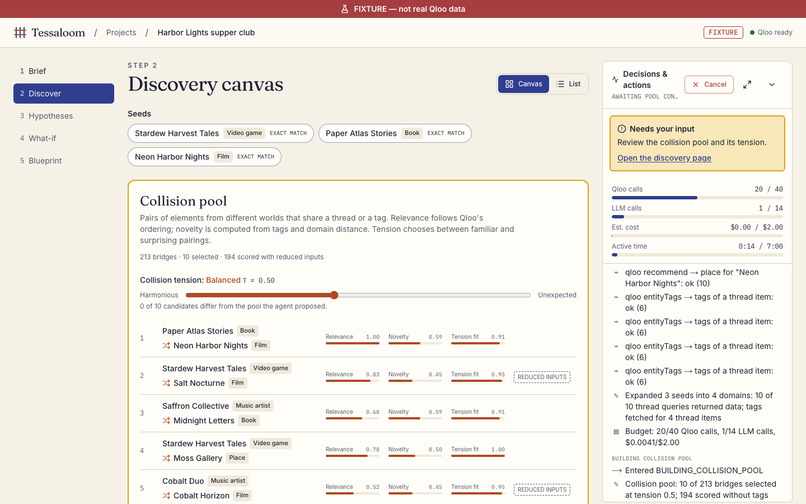Click the info icon in Needs your input
This screenshot has height=504, width=806.
point(621,129)
